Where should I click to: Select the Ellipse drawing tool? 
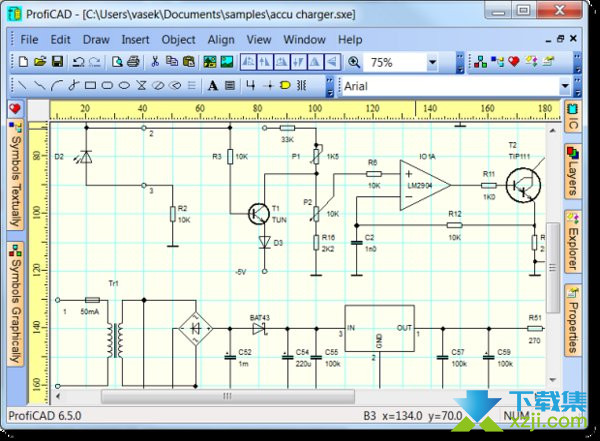[x=124, y=85]
